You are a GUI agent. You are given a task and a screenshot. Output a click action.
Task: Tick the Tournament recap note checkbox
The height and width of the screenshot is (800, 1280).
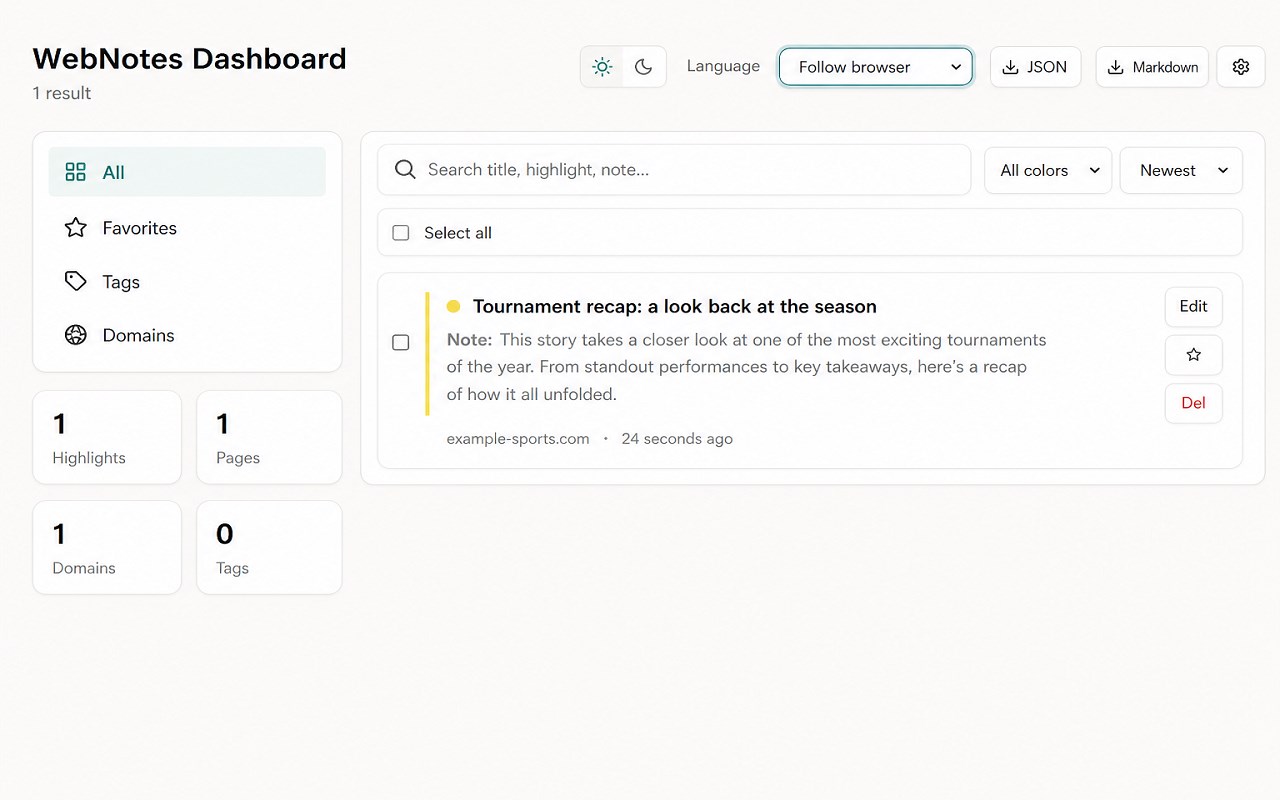tap(401, 343)
